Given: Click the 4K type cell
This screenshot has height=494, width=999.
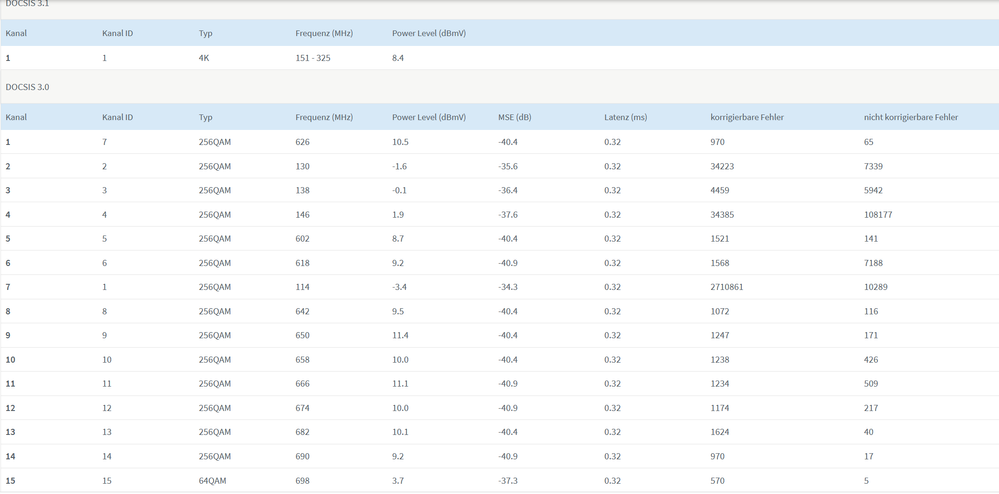Looking at the screenshot, I should (204, 58).
